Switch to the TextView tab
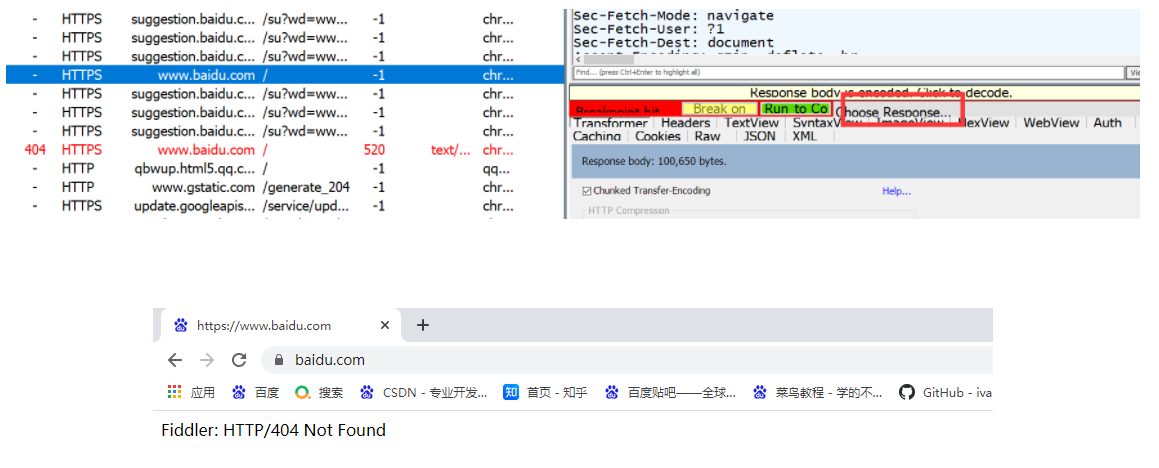 (x=752, y=123)
